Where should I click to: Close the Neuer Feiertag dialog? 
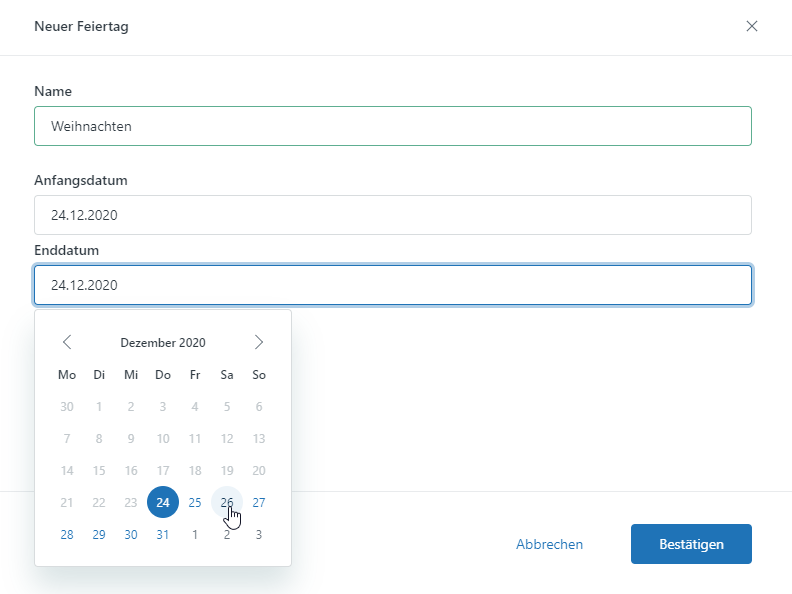point(752,26)
